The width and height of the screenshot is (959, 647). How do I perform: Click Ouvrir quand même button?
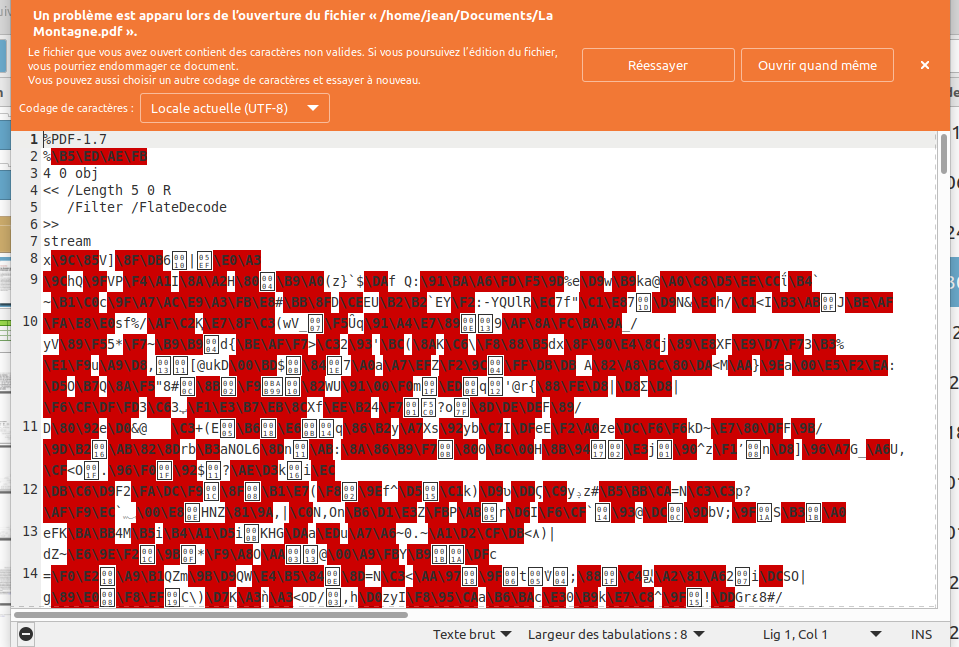point(817,65)
